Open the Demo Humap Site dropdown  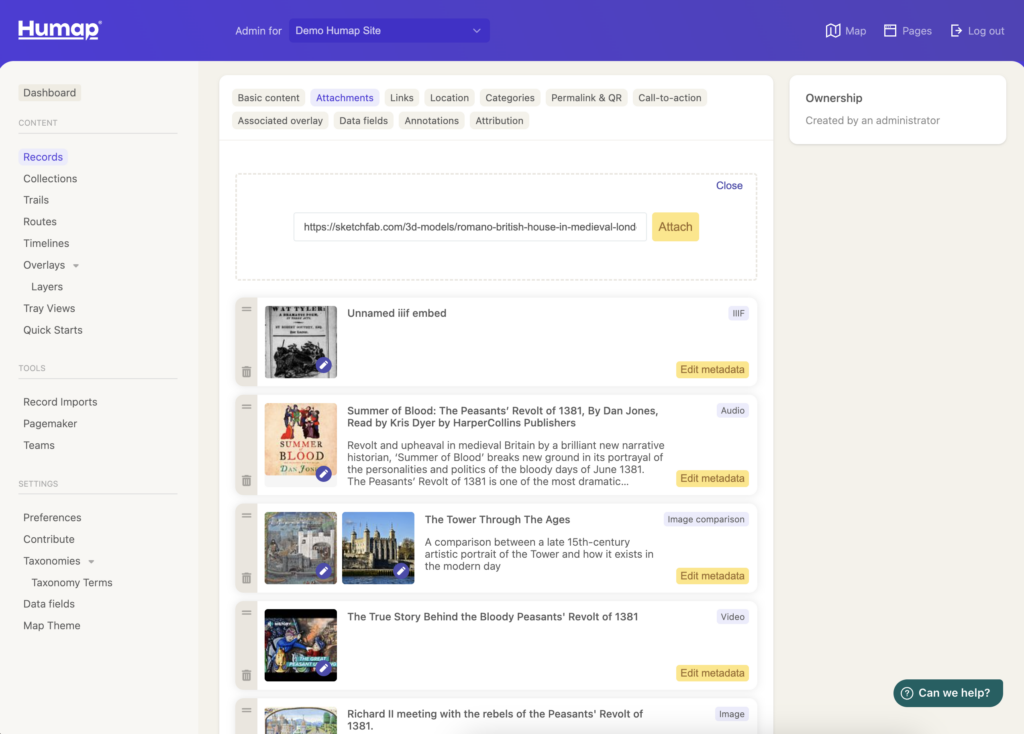(x=389, y=31)
